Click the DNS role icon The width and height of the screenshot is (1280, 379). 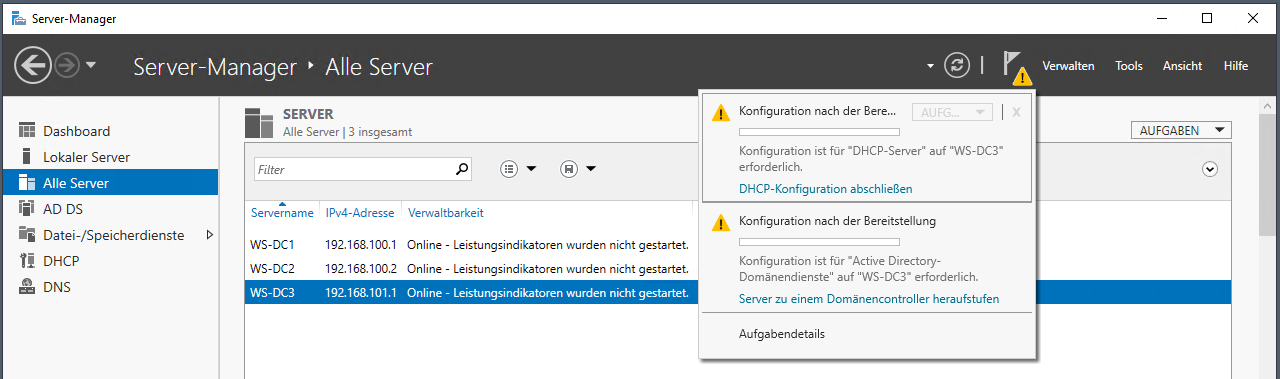27,287
